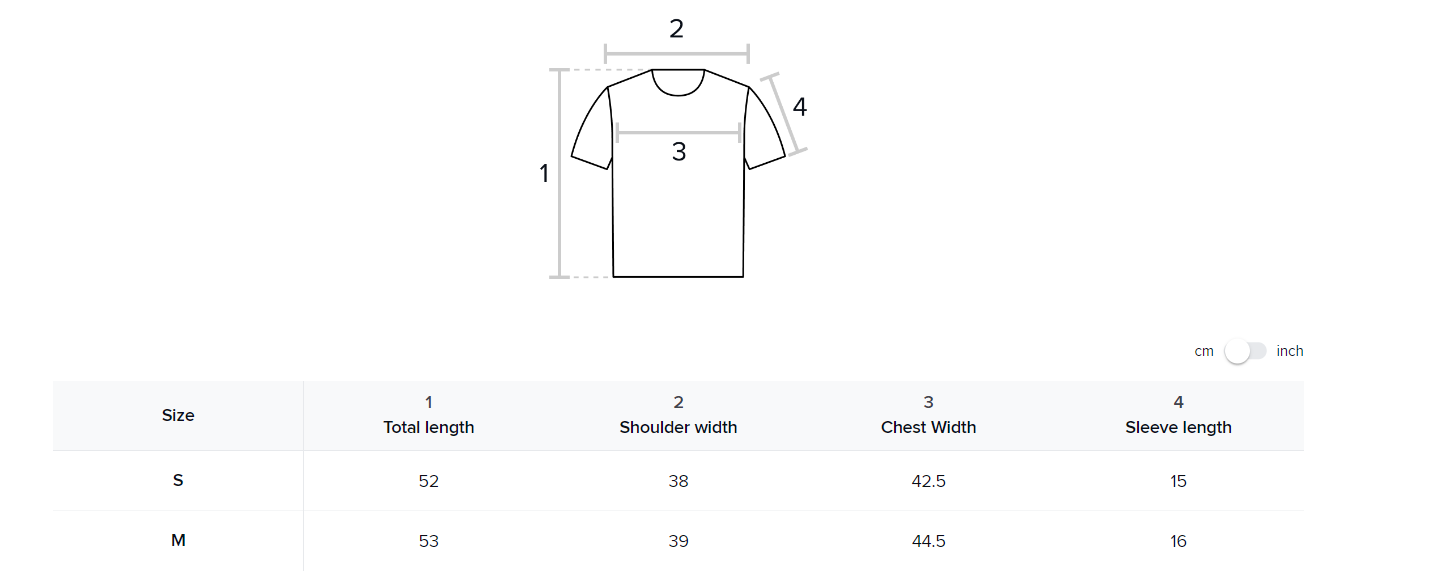Image resolution: width=1450 pixels, height=583 pixels.
Task: Click number 4 sleeve length marker on diagram
Action: (799, 107)
